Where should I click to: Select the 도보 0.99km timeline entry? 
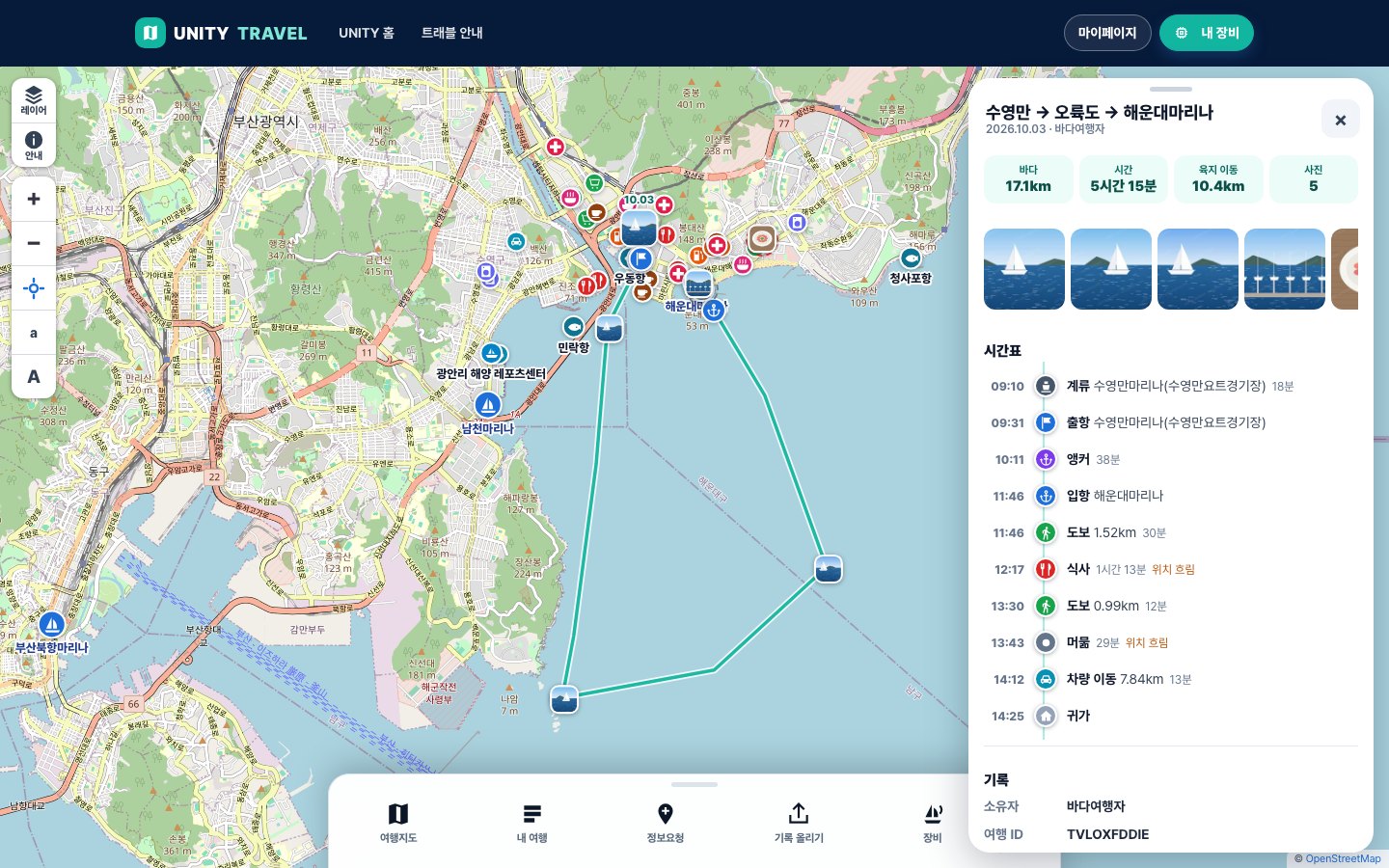(x=1171, y=606)
